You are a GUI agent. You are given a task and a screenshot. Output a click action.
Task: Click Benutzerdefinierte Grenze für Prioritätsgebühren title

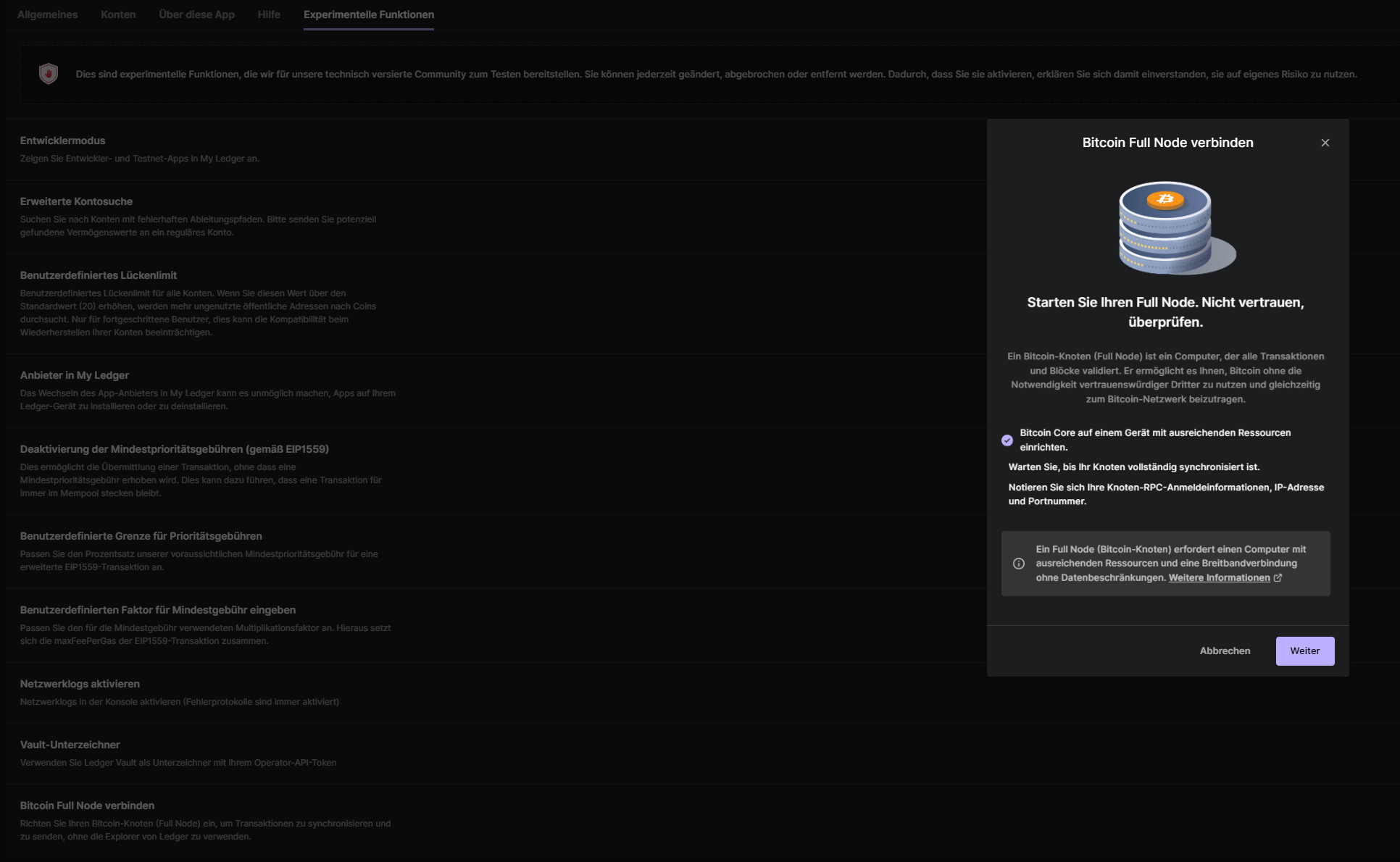[x=141, y=536]
